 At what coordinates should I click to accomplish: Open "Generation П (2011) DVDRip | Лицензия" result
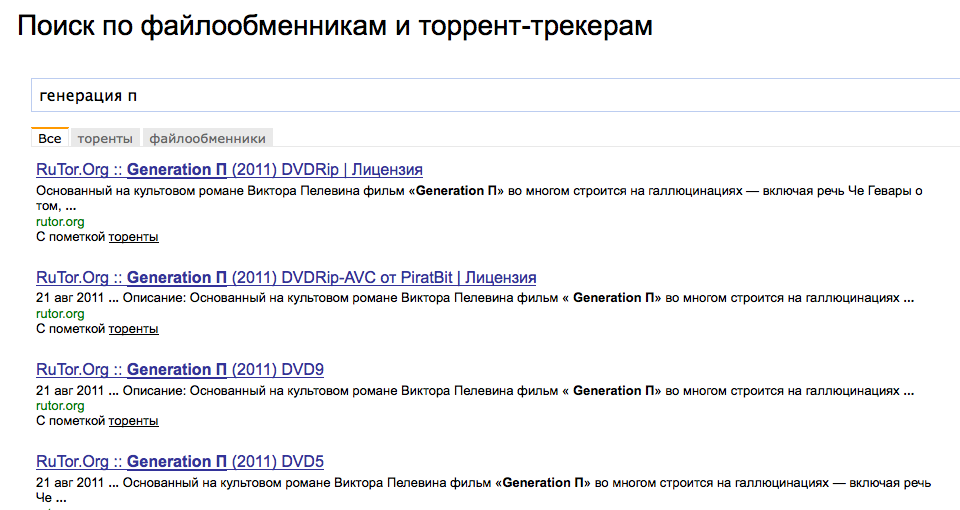229,170
